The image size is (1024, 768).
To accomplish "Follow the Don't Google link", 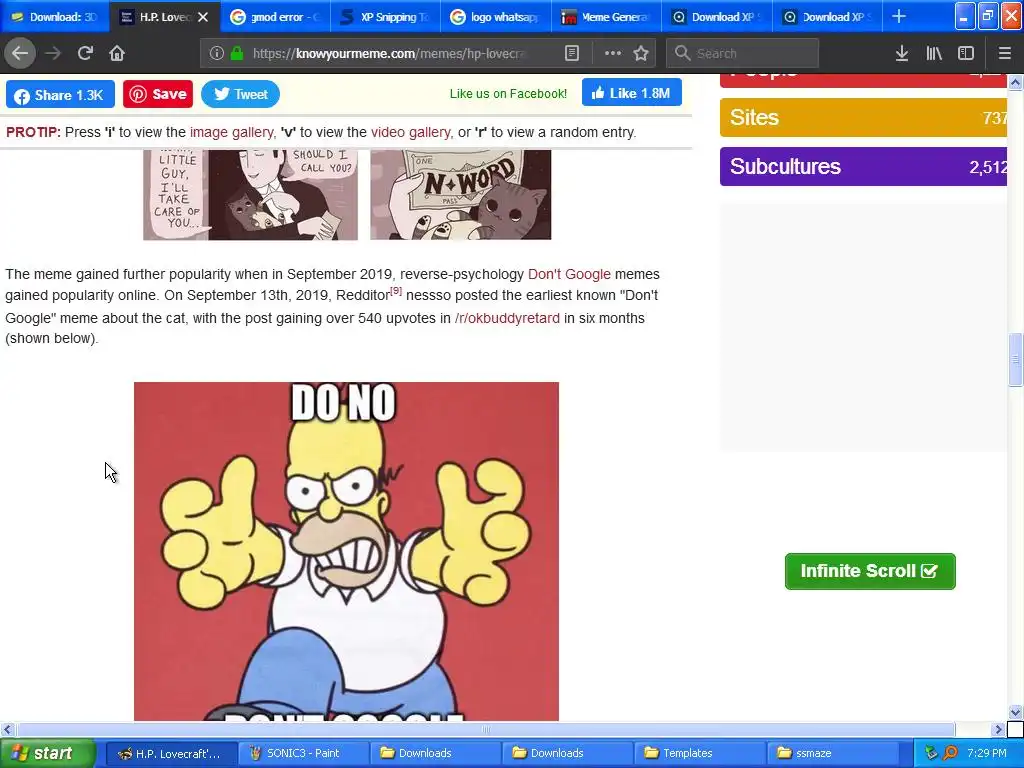I will (569, 274).
